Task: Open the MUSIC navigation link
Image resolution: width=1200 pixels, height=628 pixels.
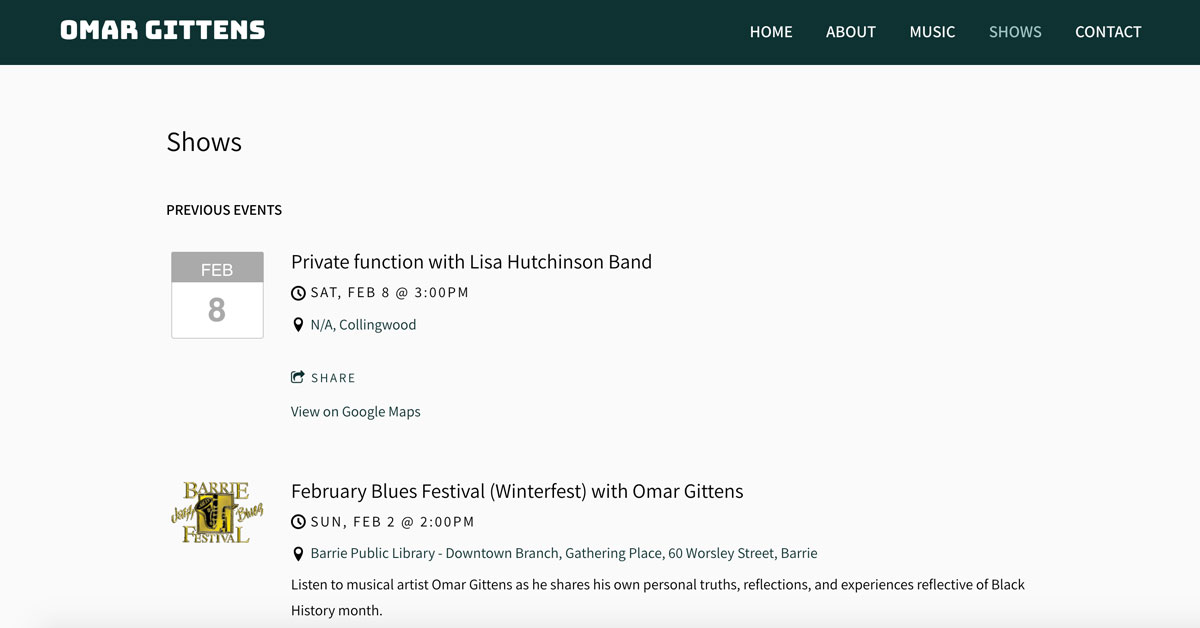Action: point(932,32)
